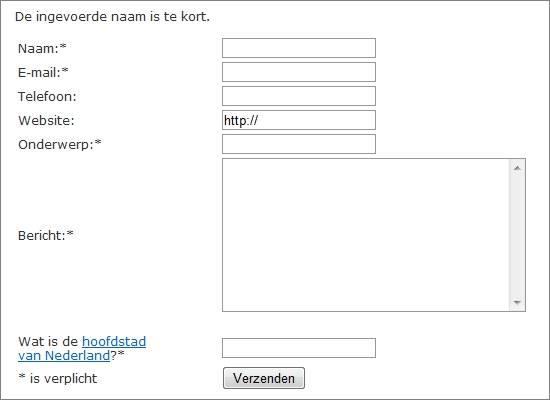Click the scroll down arrow in Bericht box
This screenshot has height=400, width=550.
tap(517, 302)
